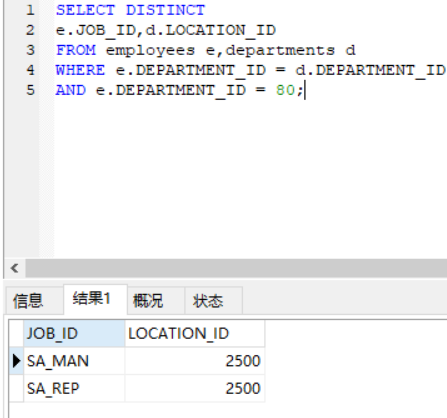Click line number 4 in the gutter
This screenshot has height=418, width=447.
pyautogui.click(x=30, y=70)
